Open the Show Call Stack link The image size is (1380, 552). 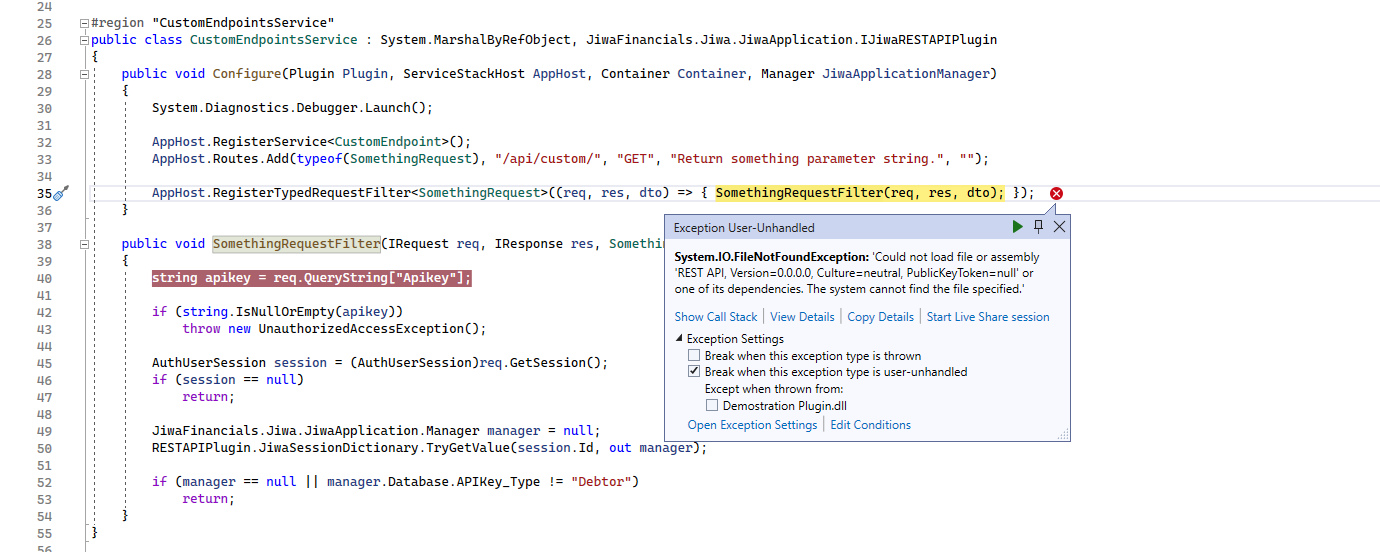pyautogui.click(x=716, y=317)
